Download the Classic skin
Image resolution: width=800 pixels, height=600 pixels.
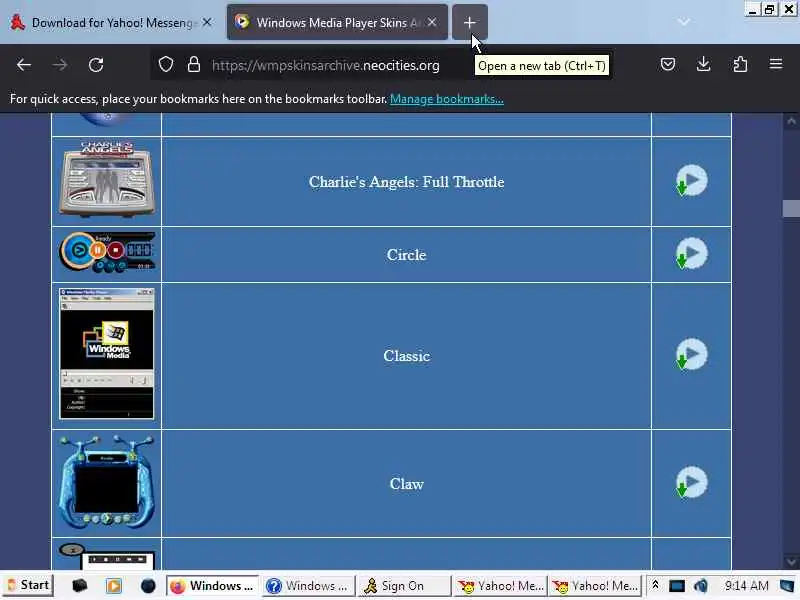click(x=691, y=354)
